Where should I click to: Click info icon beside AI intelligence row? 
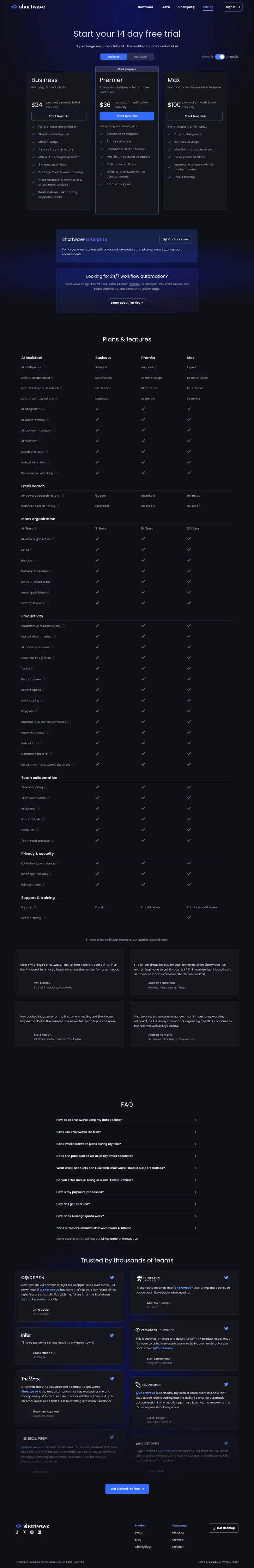(x=44, y=367)
